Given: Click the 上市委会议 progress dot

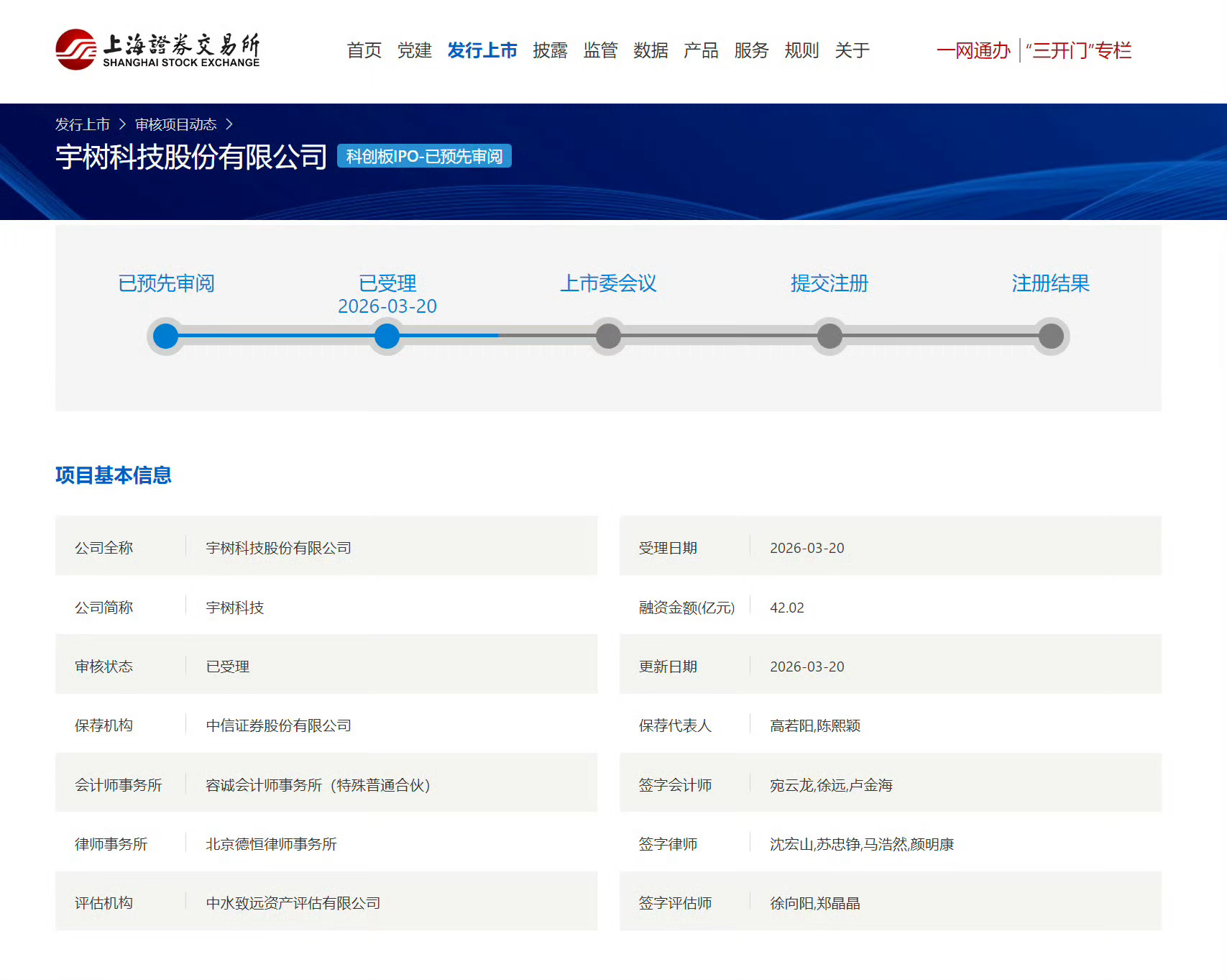Looking at the screenshot, I should tap(608, 336).
